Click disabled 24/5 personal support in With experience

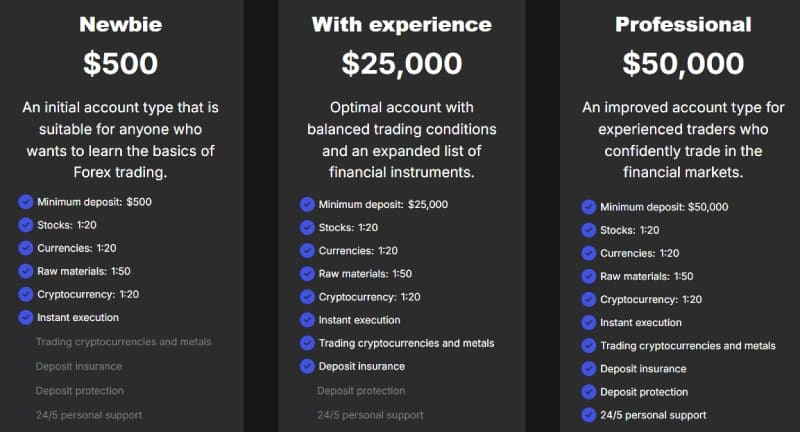370,415
